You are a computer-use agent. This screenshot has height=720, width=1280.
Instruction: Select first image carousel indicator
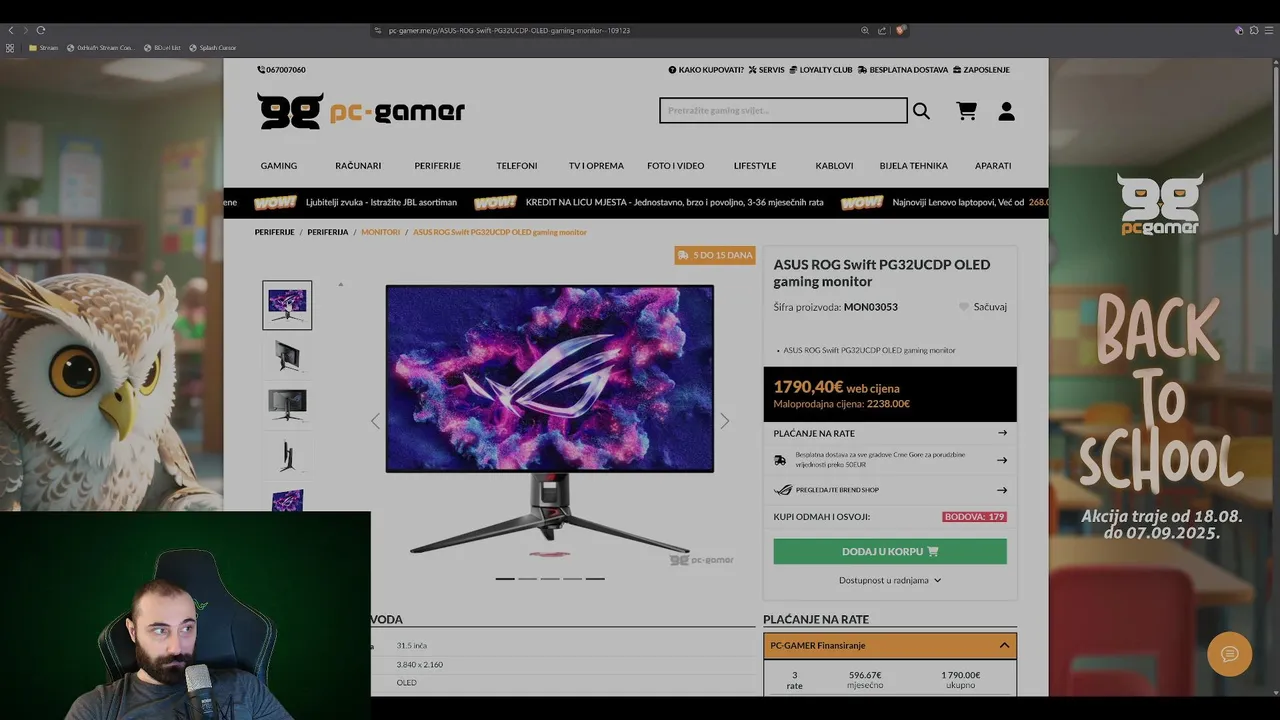505,579
